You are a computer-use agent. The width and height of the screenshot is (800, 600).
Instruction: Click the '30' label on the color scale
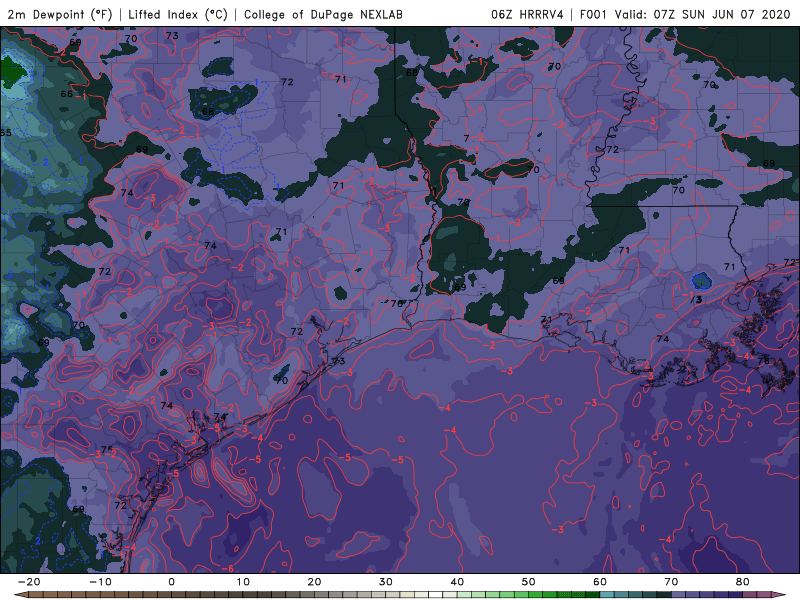[386, 582]
